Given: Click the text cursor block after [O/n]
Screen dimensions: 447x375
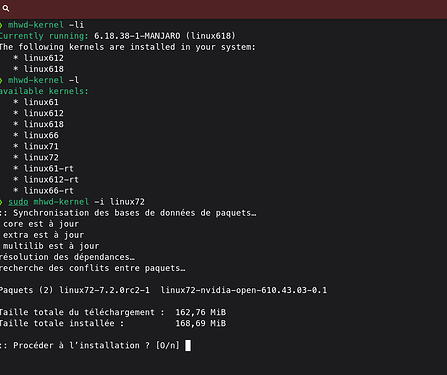Looking at the screenshot, I should pos(188,345).
